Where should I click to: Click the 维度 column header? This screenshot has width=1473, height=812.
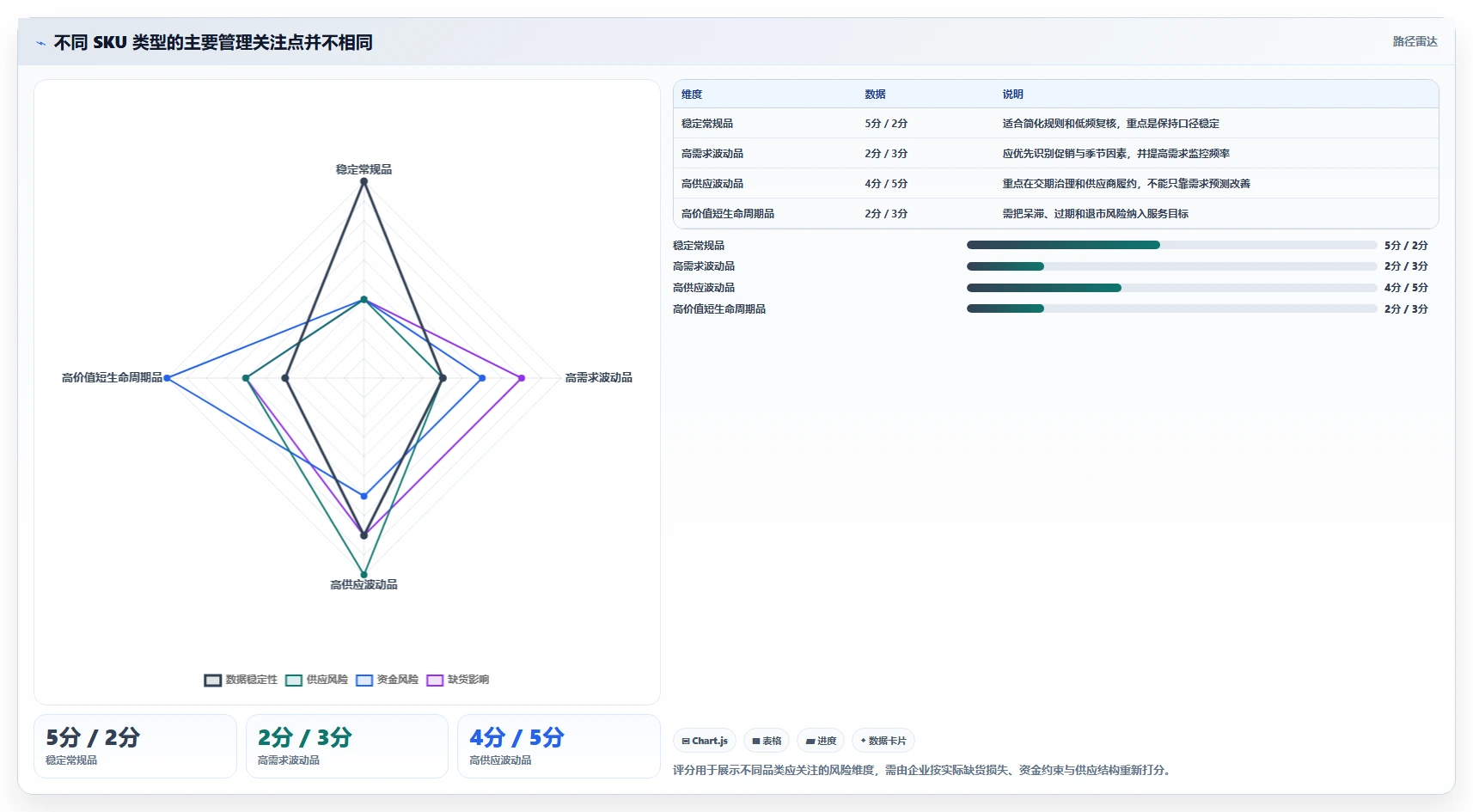click(692, 95)
